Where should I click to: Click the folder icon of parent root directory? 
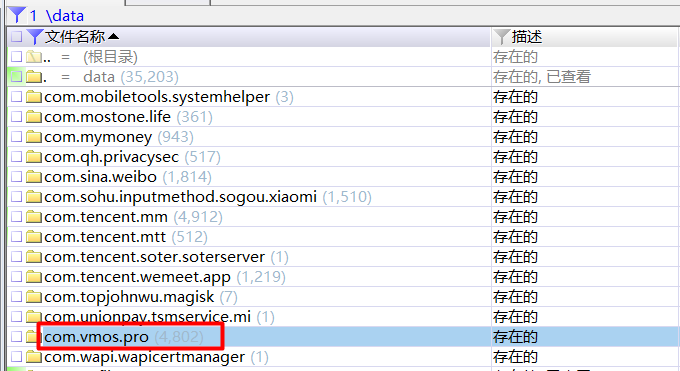pyautogui.click(x=33, y=57)
